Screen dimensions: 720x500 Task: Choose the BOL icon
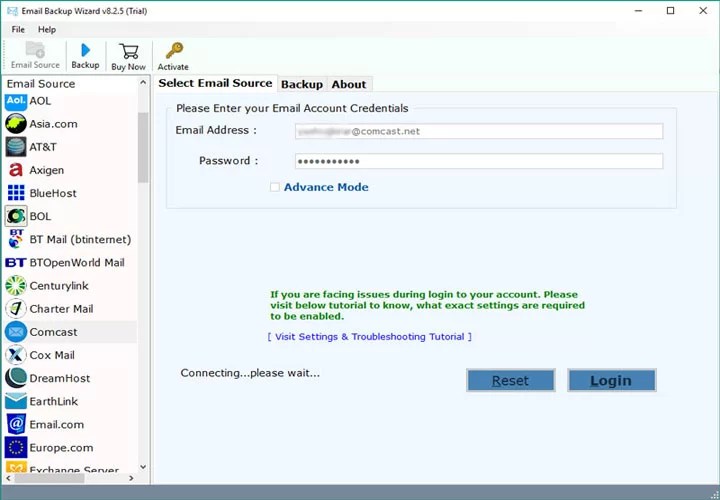point(16,216)
